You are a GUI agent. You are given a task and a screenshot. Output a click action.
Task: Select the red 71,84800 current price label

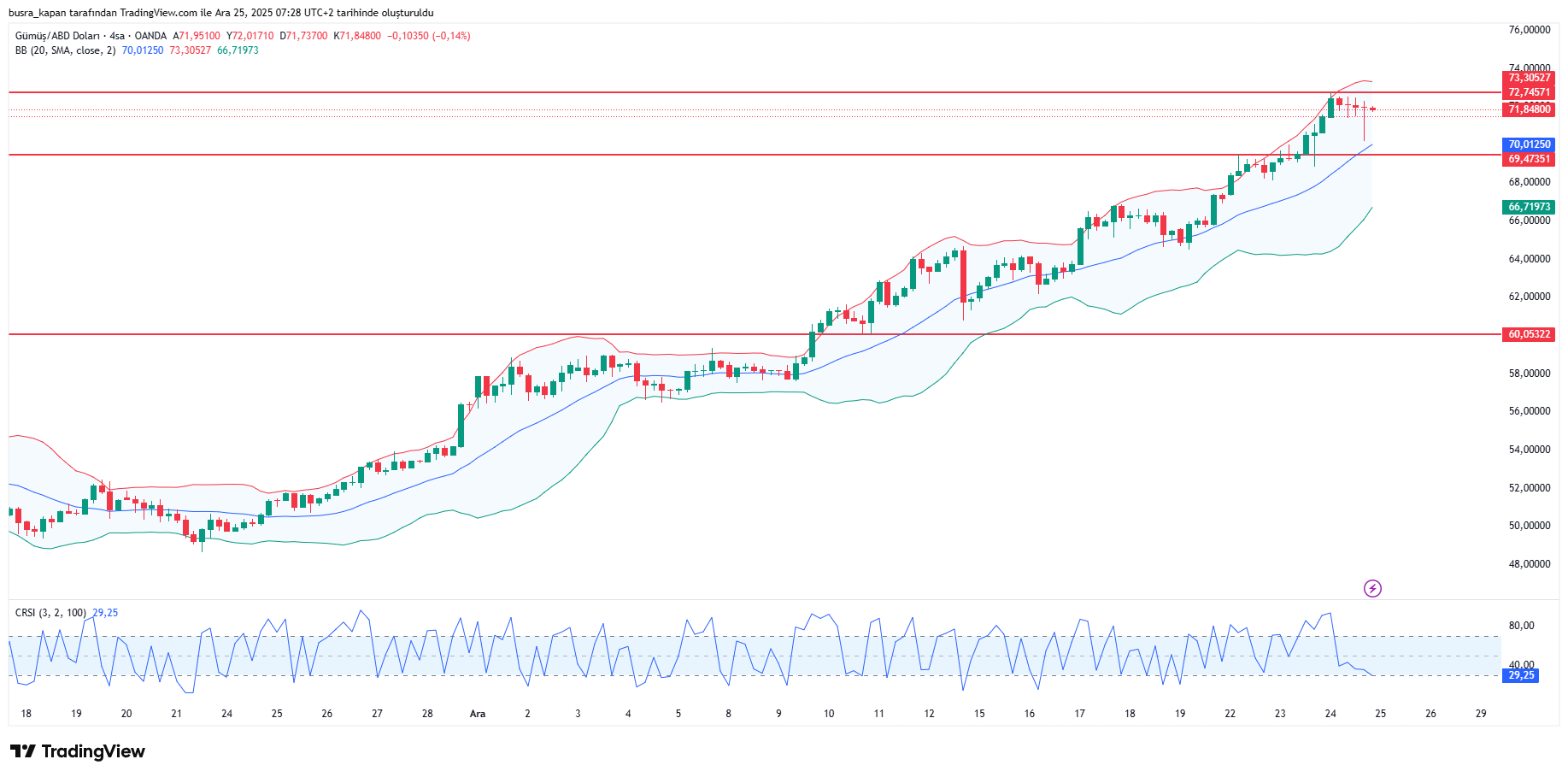[x=1529, y=109]
